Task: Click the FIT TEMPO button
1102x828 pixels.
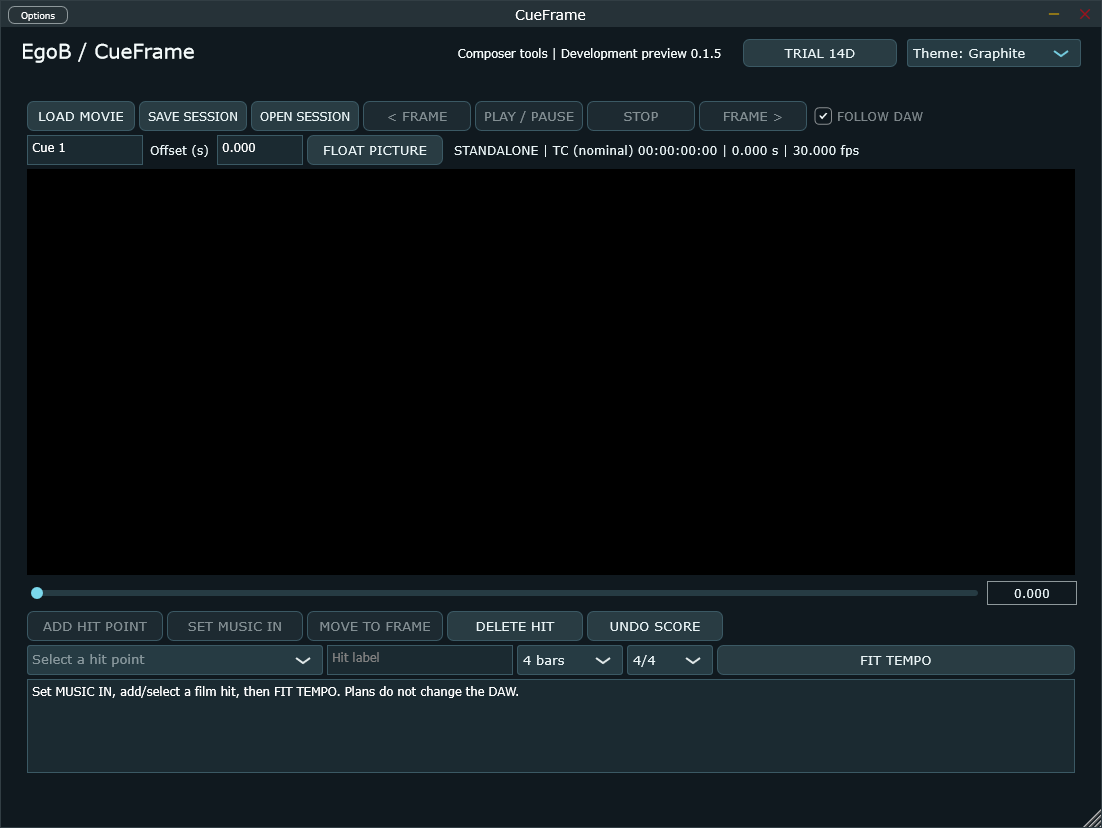Action: coord(895,660)
